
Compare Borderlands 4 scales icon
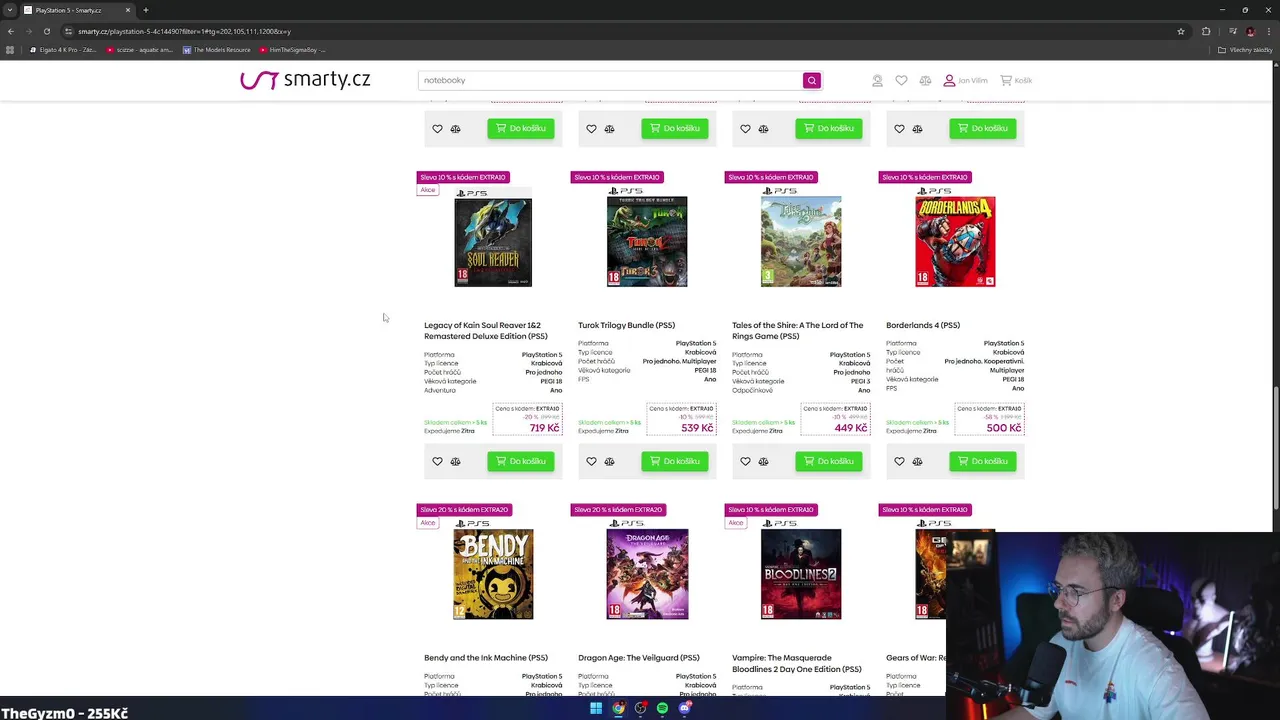coord(917,461)
